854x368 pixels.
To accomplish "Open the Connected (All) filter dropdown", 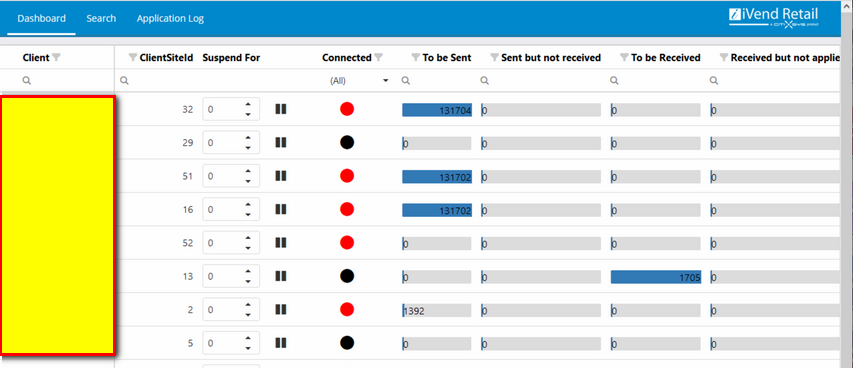I will pos(359,81).
